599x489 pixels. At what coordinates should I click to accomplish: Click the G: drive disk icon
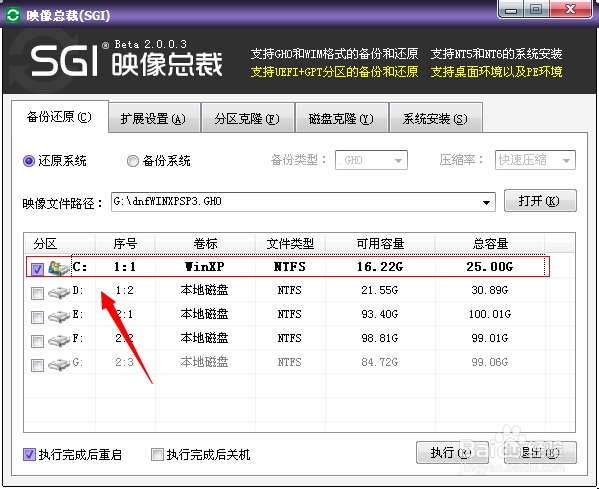[59, 364]
